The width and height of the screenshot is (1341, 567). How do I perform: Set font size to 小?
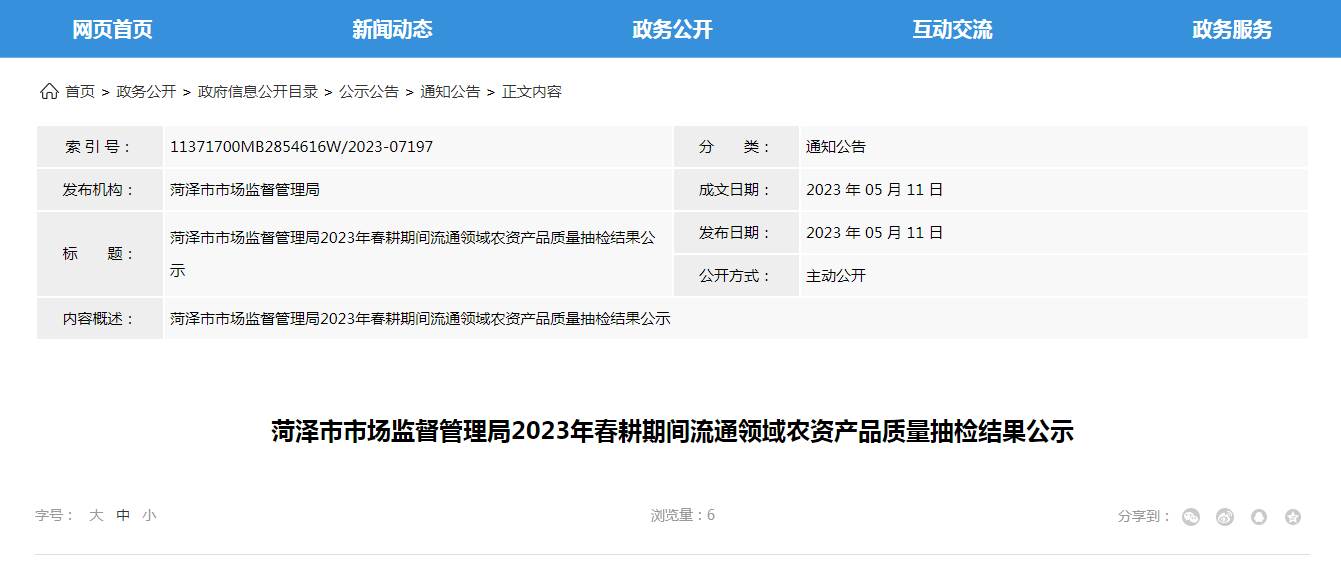(x=149, y=516)
